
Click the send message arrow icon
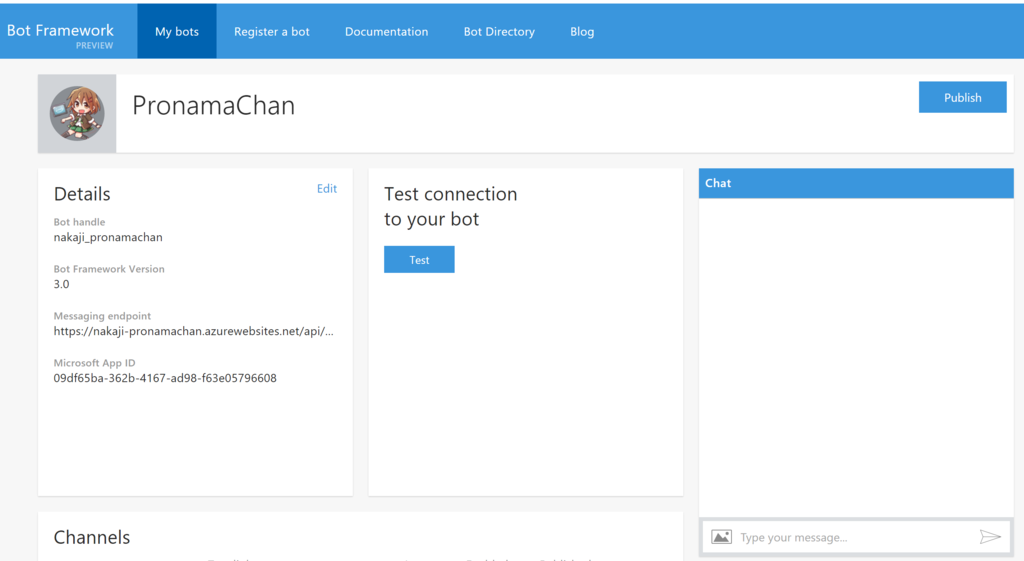pos(990,537)
